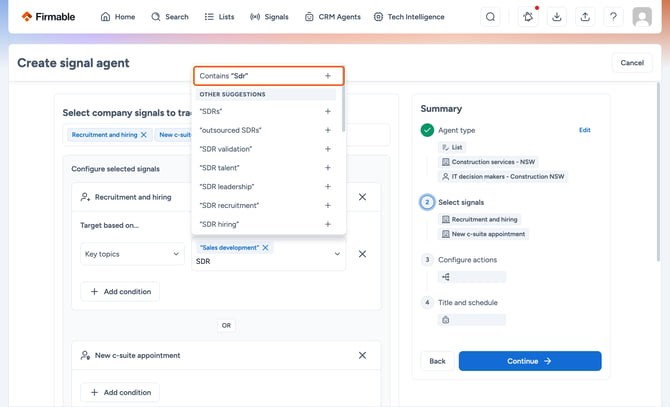The width and height of the screenshot is (670, 407).
Task: Click the upload icon in header
Action: (x=585, y=17)
